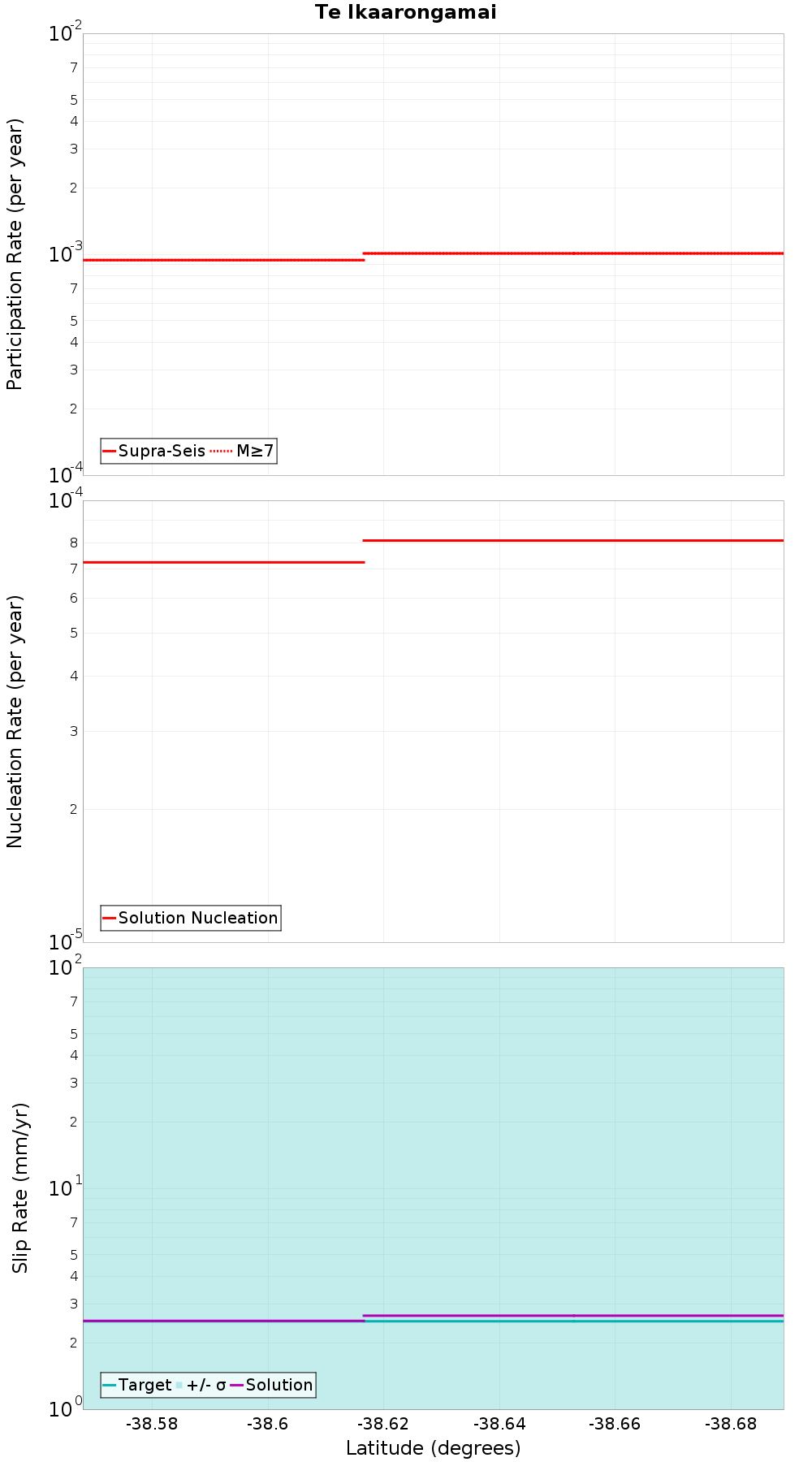Click the Supra-Seis legend entry
This screenshot has height=1462, width=812.
pyautogui.click(x=154, y=451)
